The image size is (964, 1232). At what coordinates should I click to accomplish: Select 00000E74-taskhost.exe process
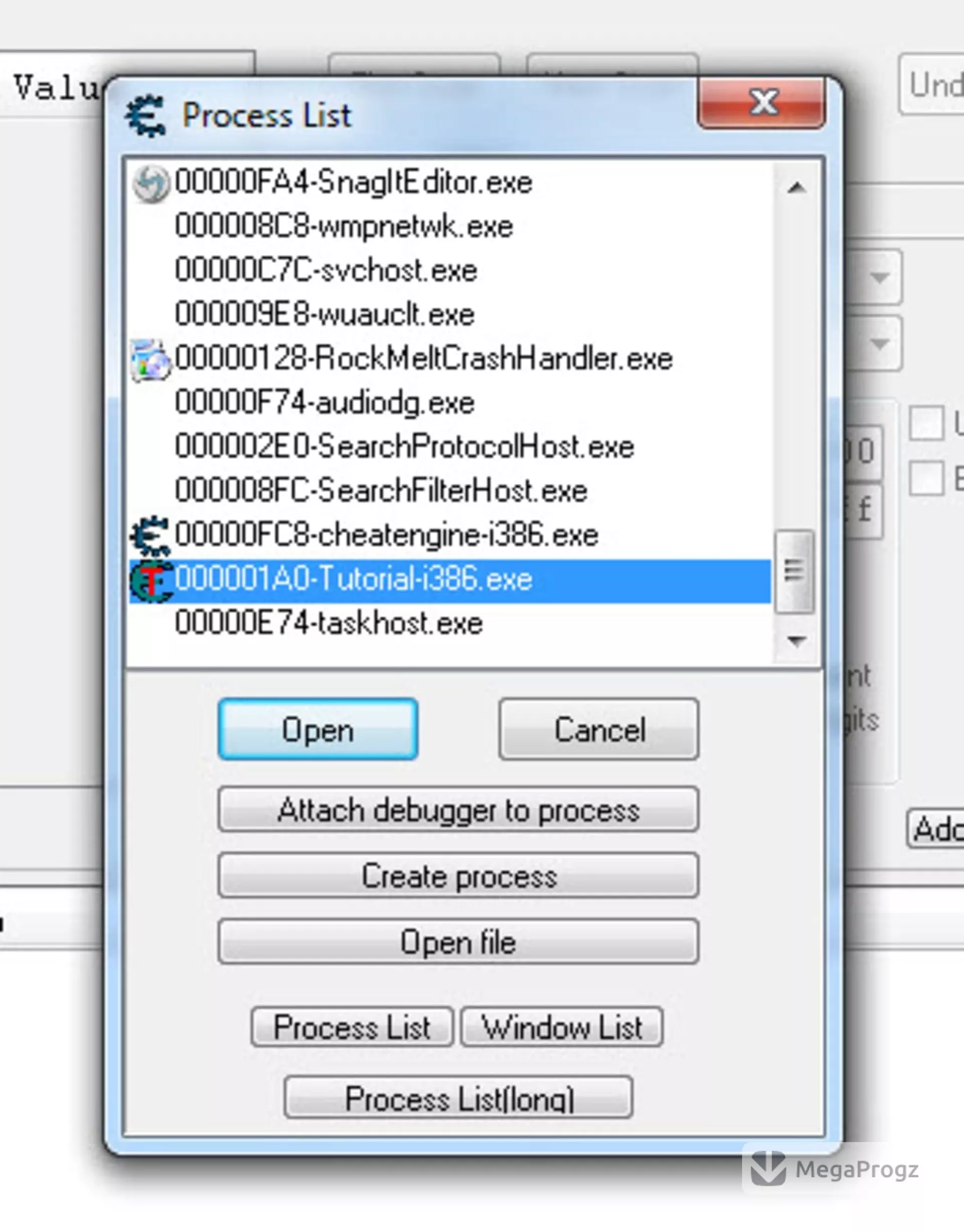tap(450, 624)
